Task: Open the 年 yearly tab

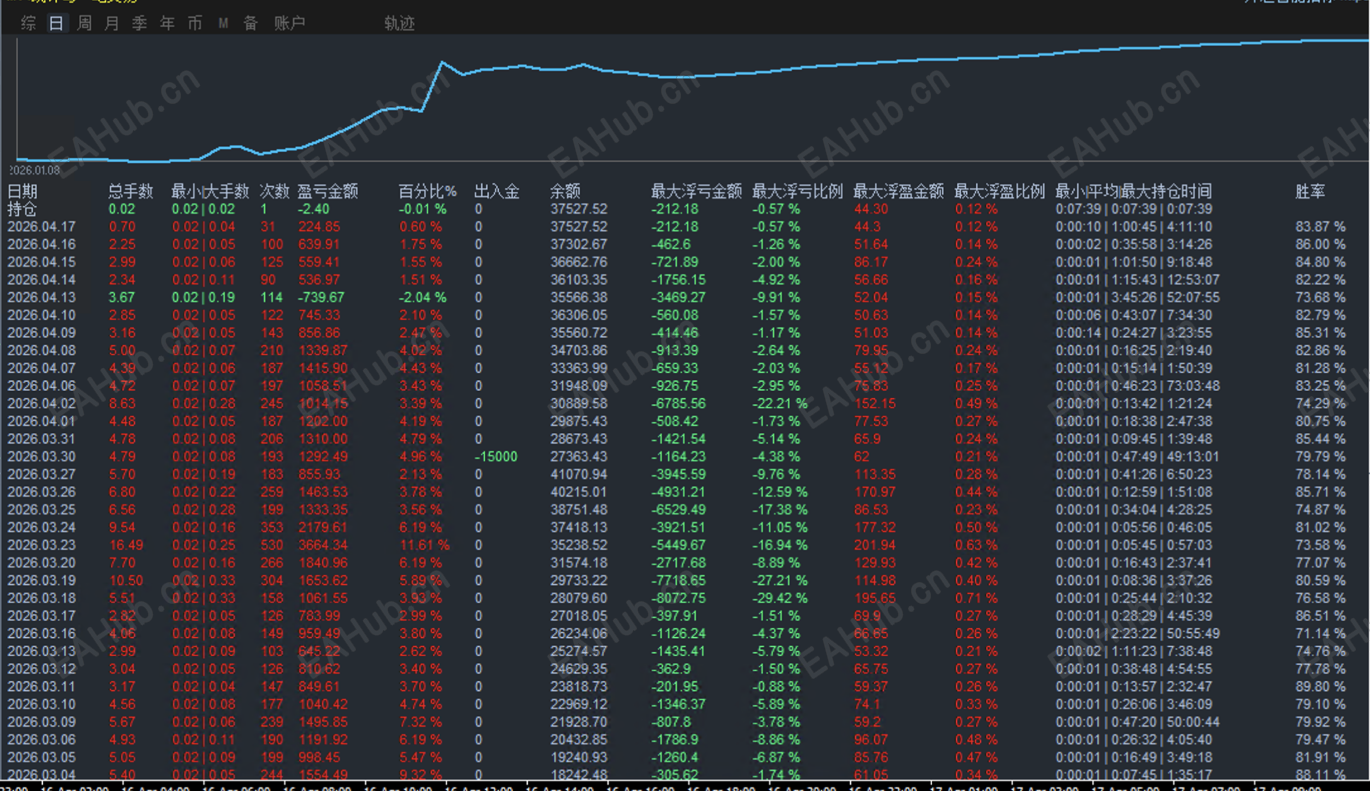Action: click(167, 23)
